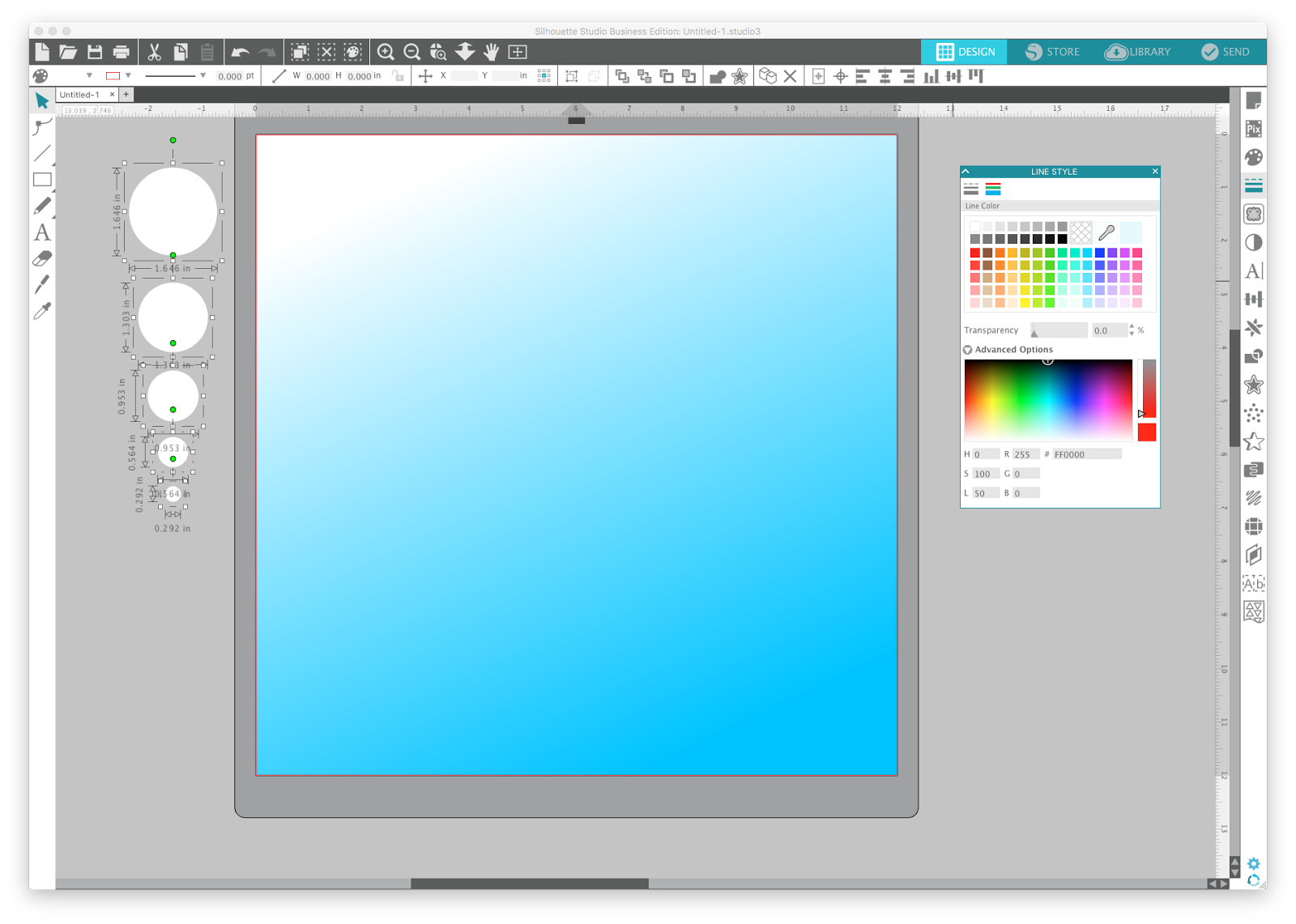The height and width of the screenshot is (924, 1296).
Task: Choose the Rectangle drawing tool
Action: point(42,180)
